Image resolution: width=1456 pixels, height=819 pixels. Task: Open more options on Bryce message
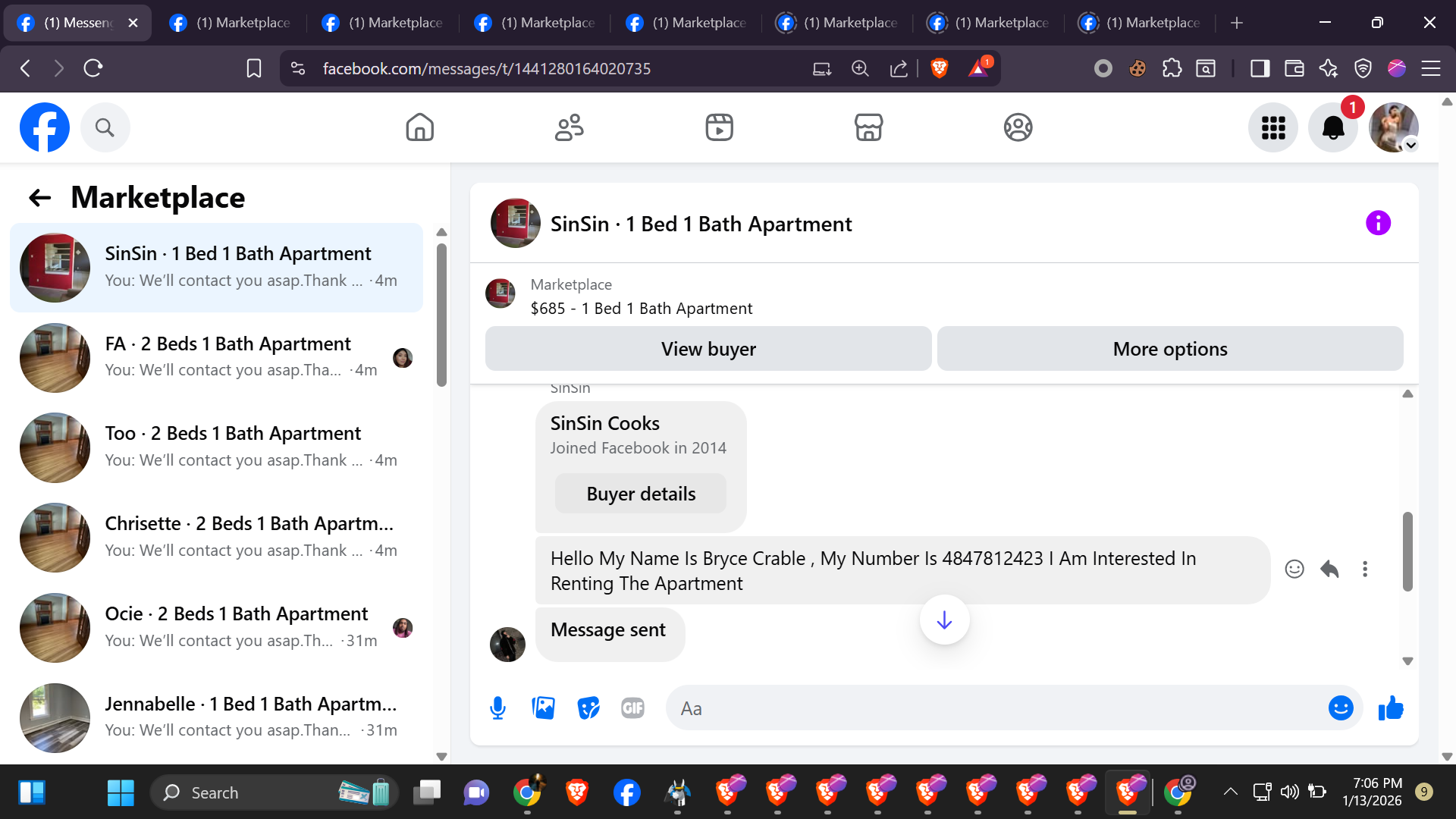1365,570
